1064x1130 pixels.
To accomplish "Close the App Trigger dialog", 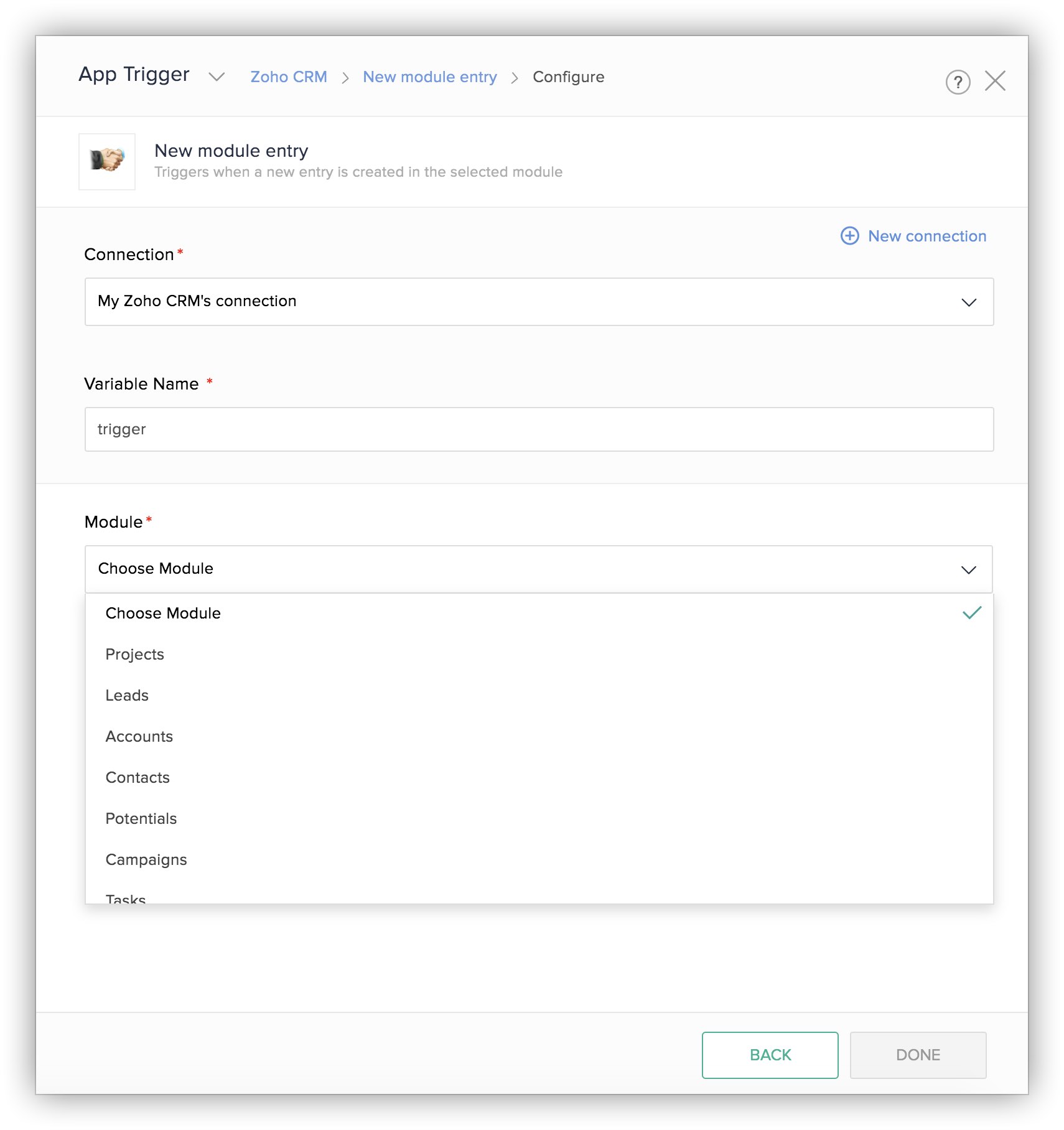I will pos(995,81).
